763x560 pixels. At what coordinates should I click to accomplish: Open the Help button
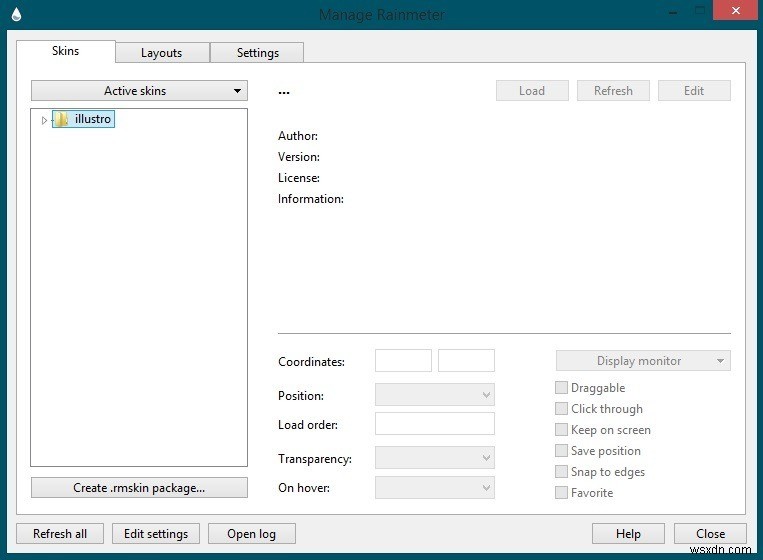point(628,534)
